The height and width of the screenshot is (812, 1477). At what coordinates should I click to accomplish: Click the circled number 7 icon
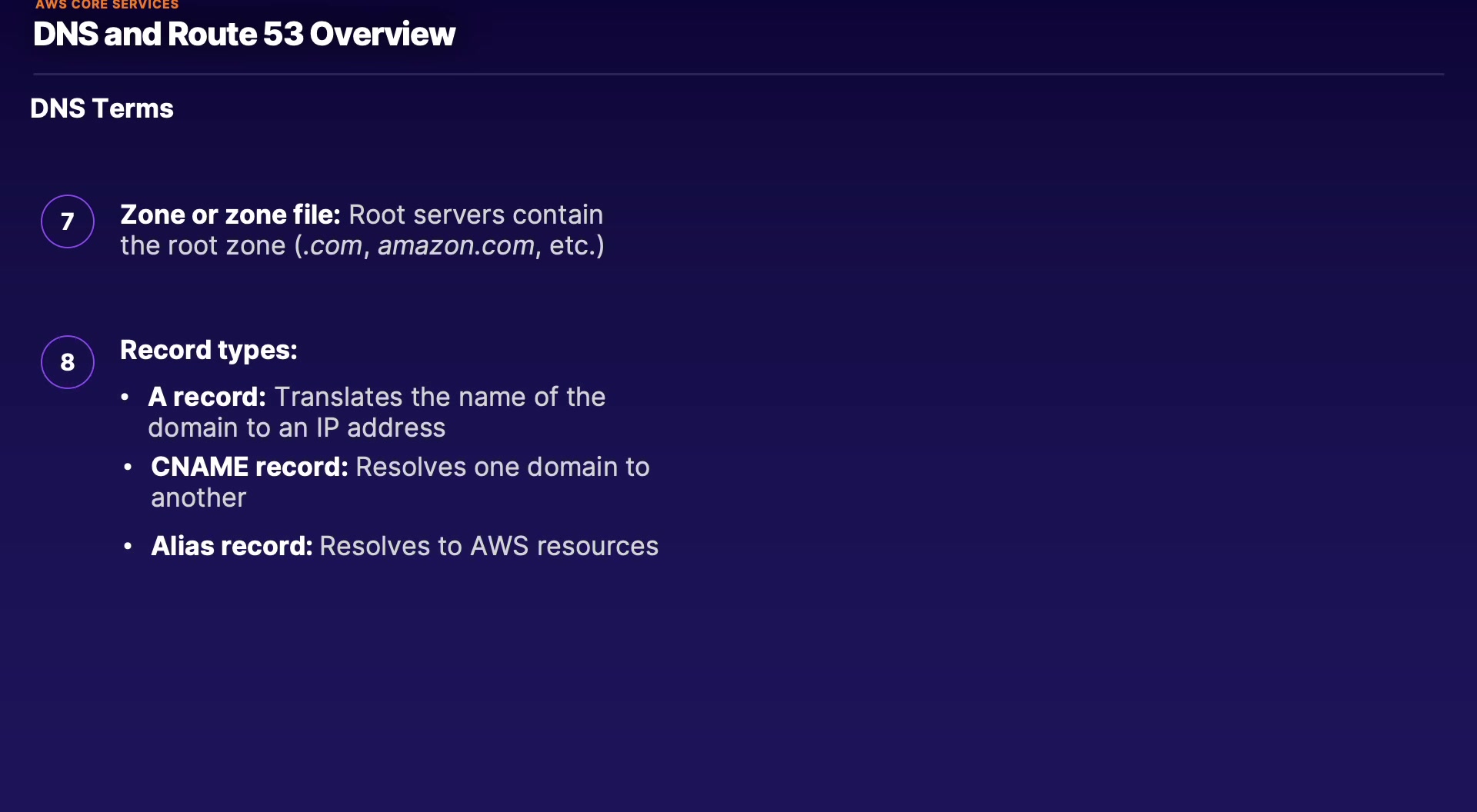[x=68, y=221]
